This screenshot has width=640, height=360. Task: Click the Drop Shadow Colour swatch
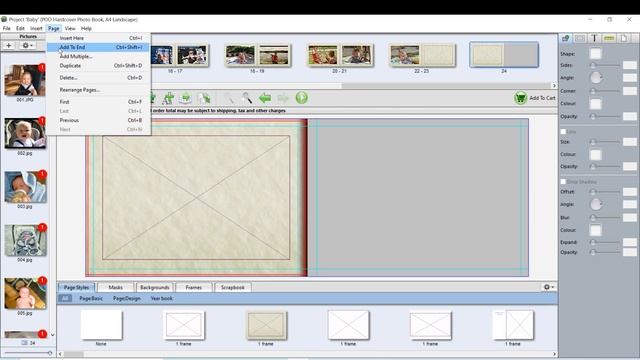click(x=595, y=230)
